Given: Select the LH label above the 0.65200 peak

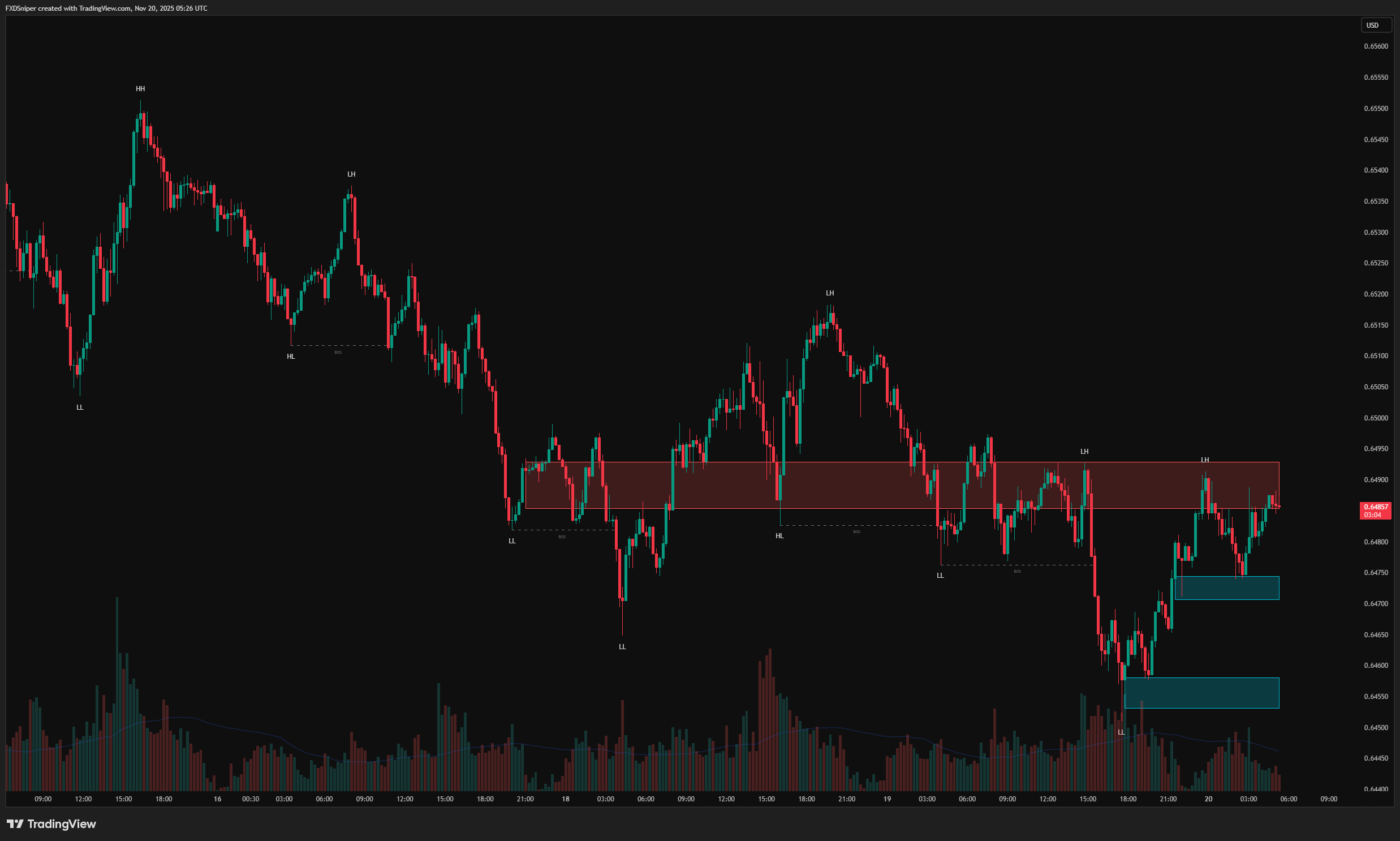Looking at the screenshot, I should pos(830,293).
